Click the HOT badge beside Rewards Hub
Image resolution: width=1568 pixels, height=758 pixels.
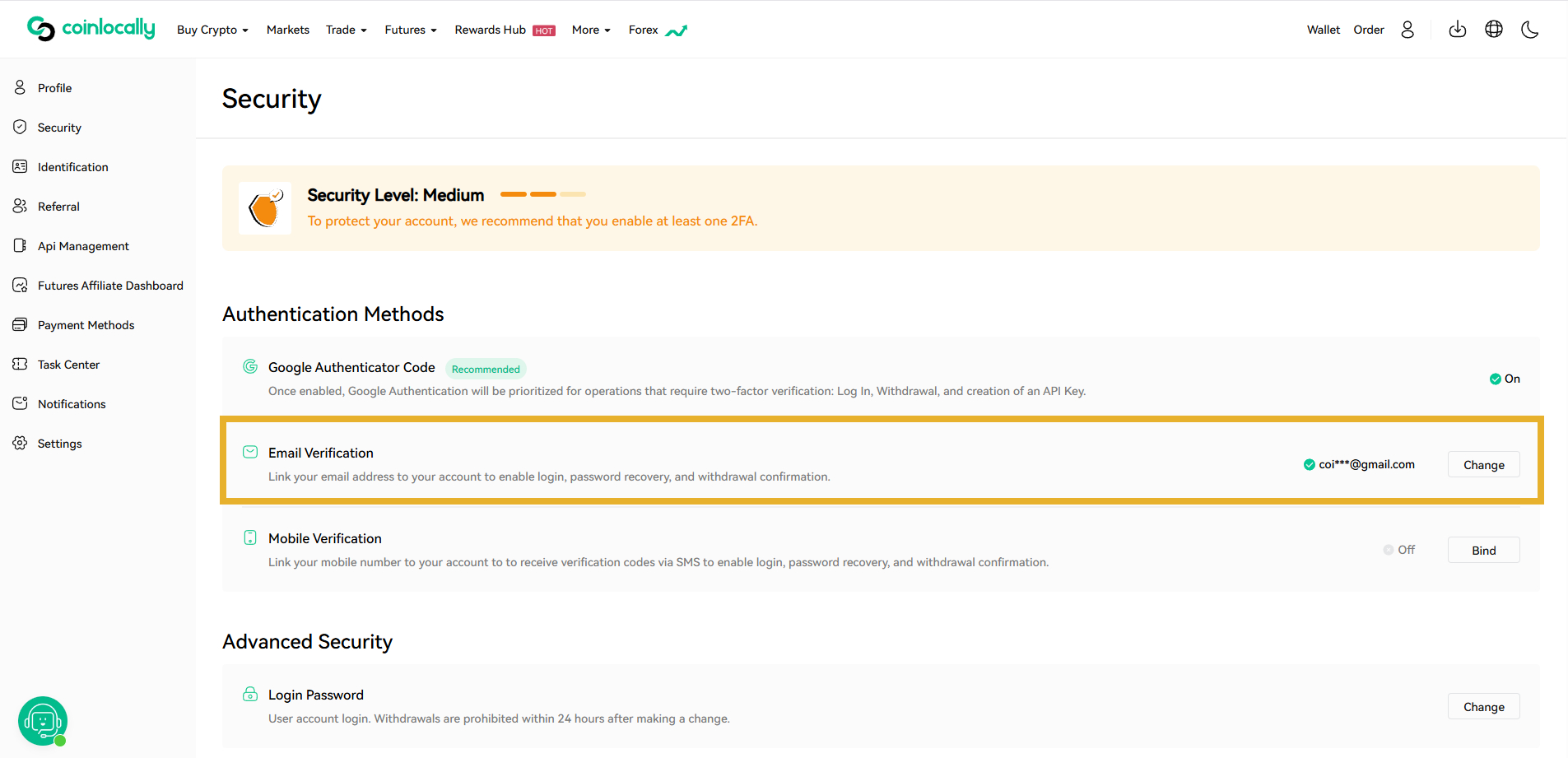click(x=544, y=30)
